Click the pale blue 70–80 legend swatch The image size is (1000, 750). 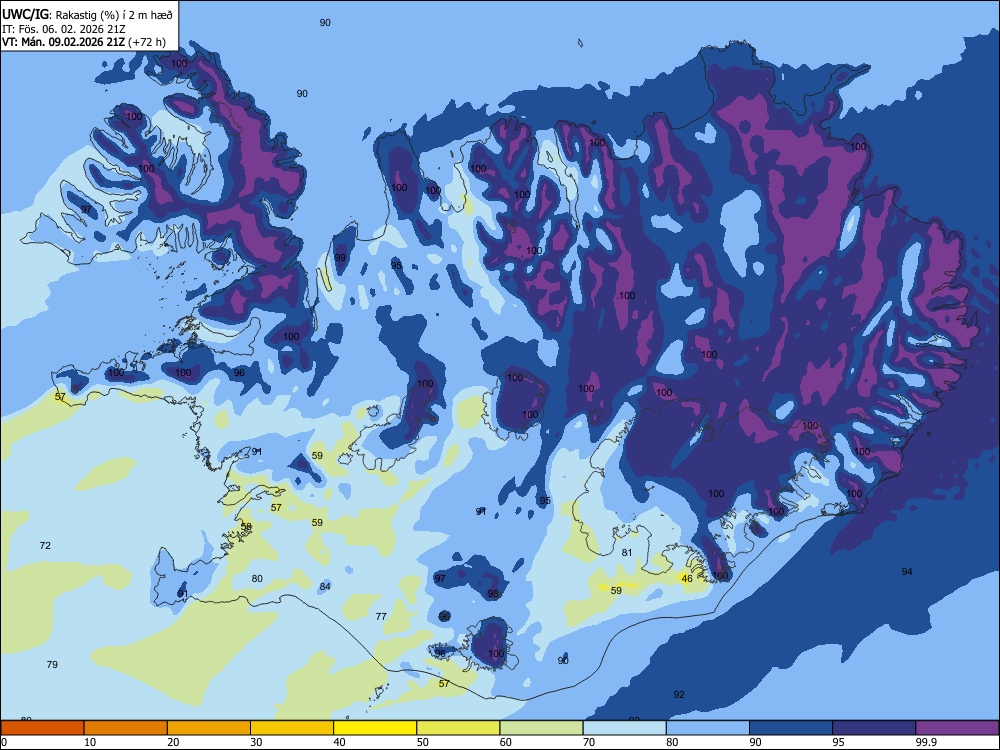[x=624, y=728]
